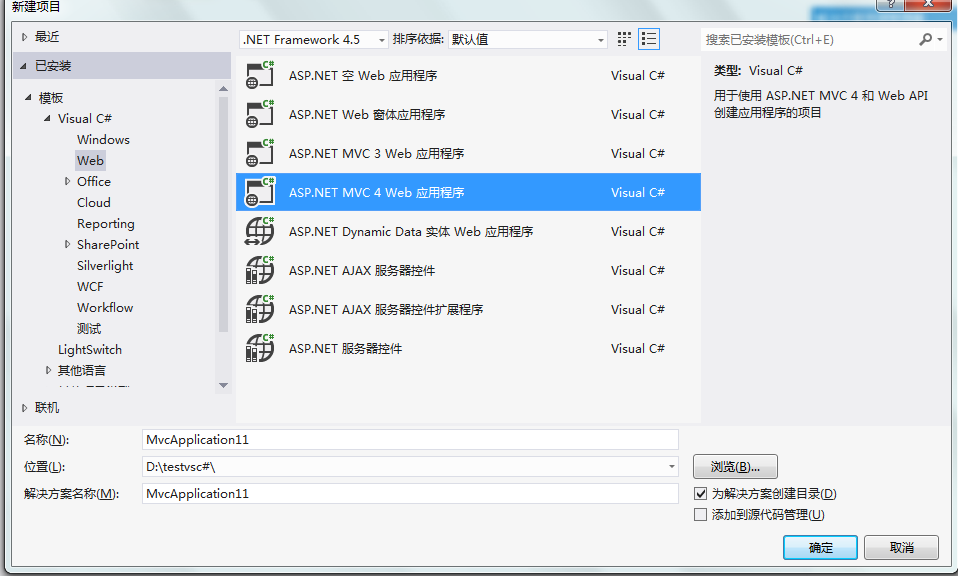Click the ASP.NET AJAX 服务器控件扩展程序 icon

point(260,310)
